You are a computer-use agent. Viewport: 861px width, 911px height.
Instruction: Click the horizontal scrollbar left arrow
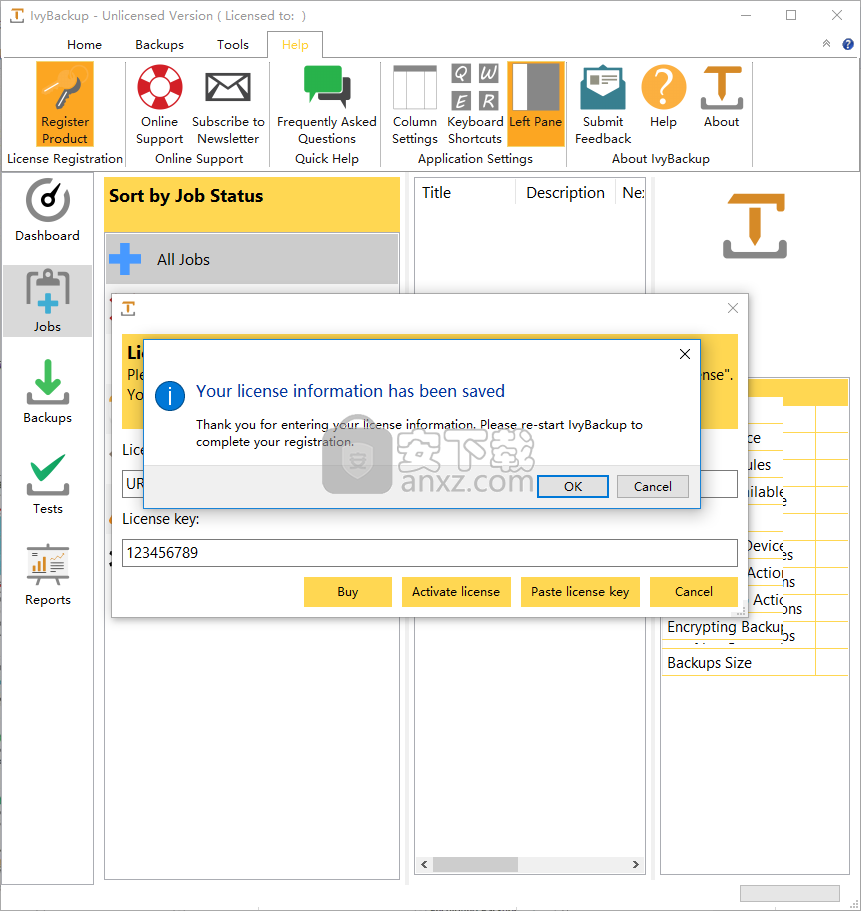coord(424,865)
